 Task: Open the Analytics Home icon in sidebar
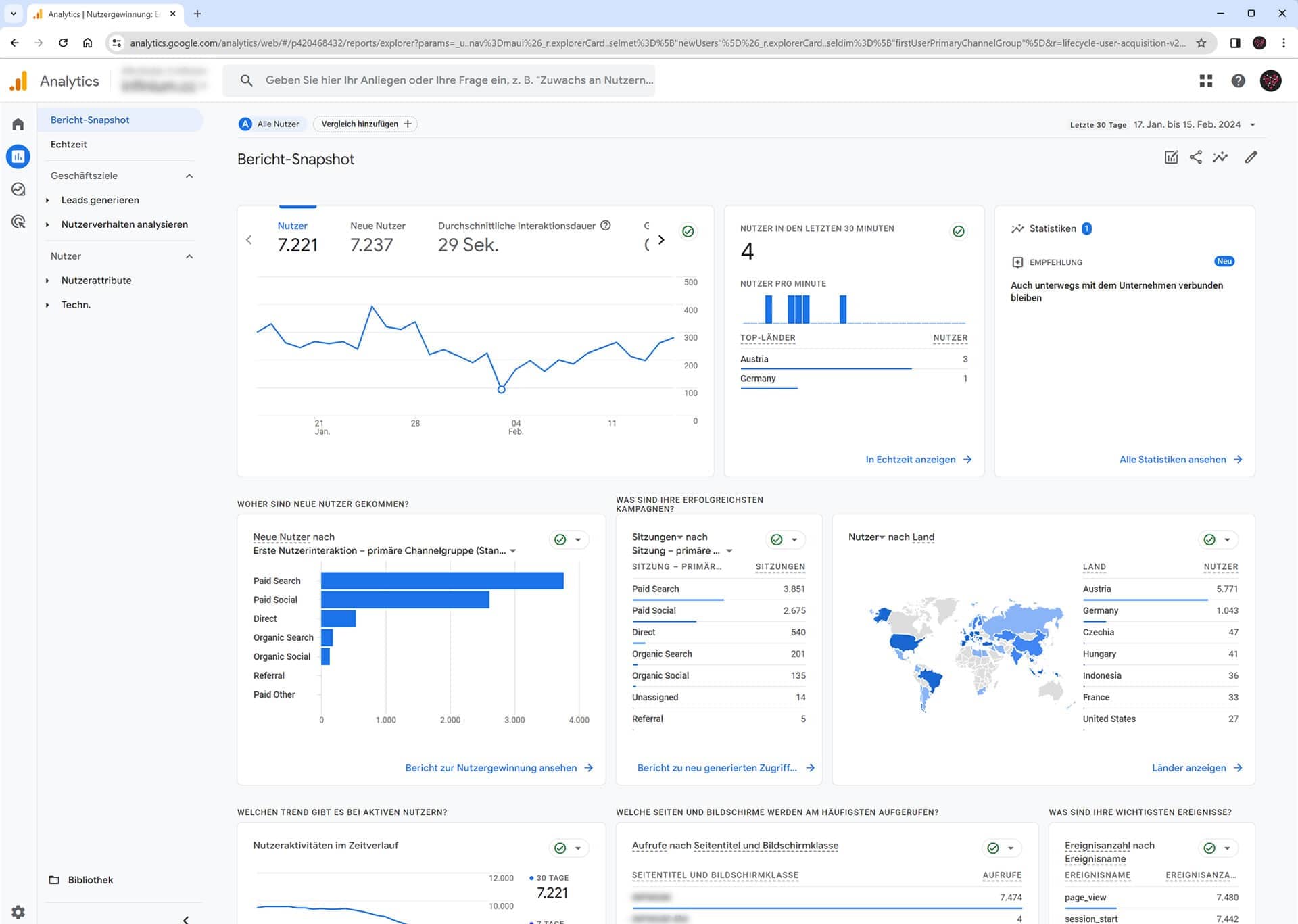(x=18, y=124)
